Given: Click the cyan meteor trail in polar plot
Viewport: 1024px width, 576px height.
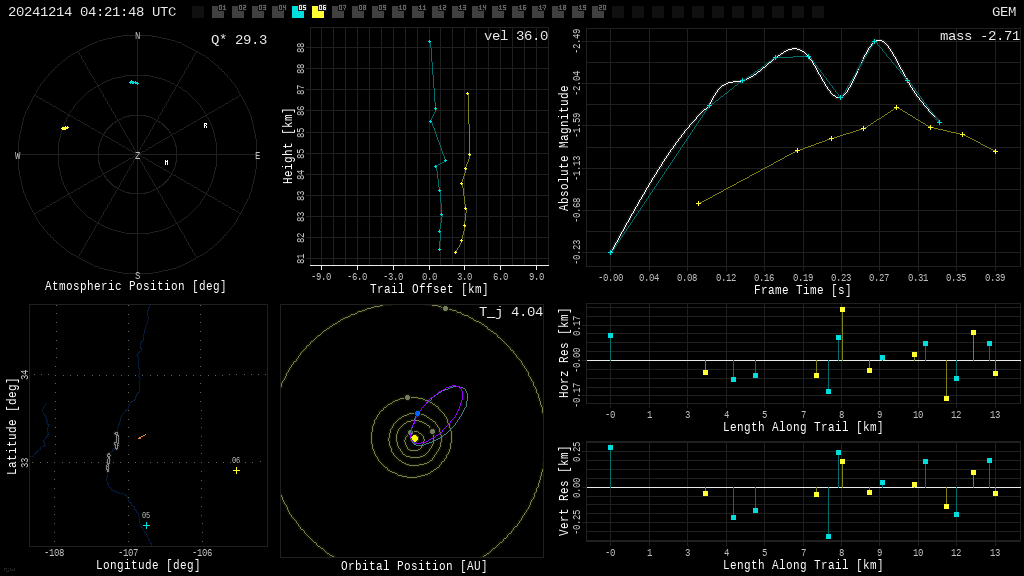Looking at the screenshot, I should pos(133,82).
